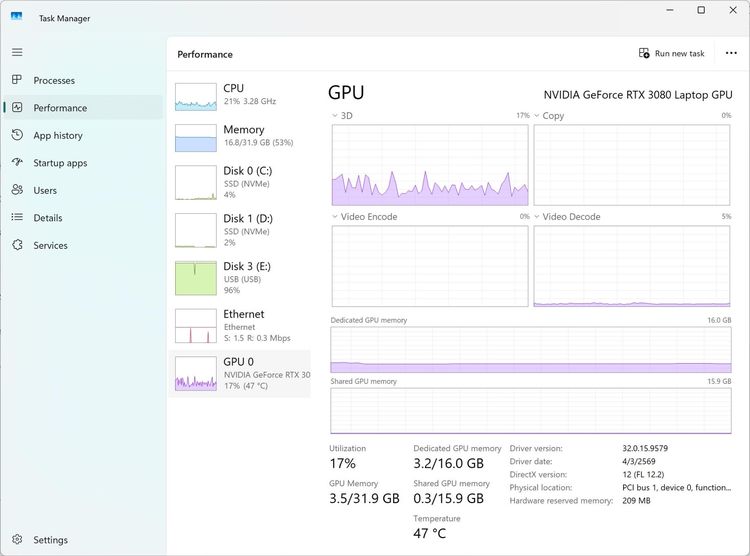Open the Copy engine dropdown chevron
Viewport: 750px width, 556px height.
point(537,115)
